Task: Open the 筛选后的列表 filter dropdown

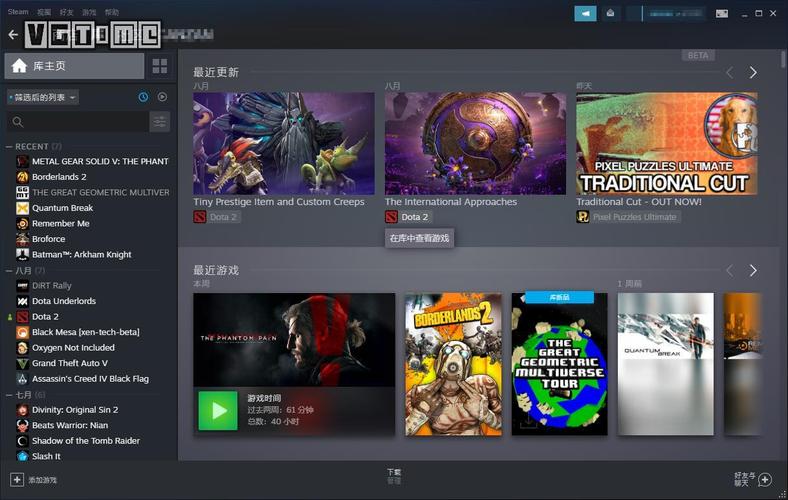Action: 43,97
